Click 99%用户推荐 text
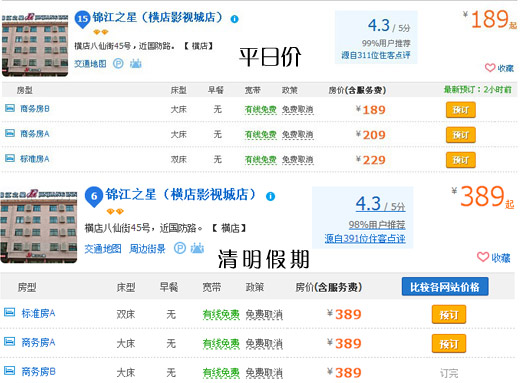Viewport: 520px width, 383px height. coord(386,43)
